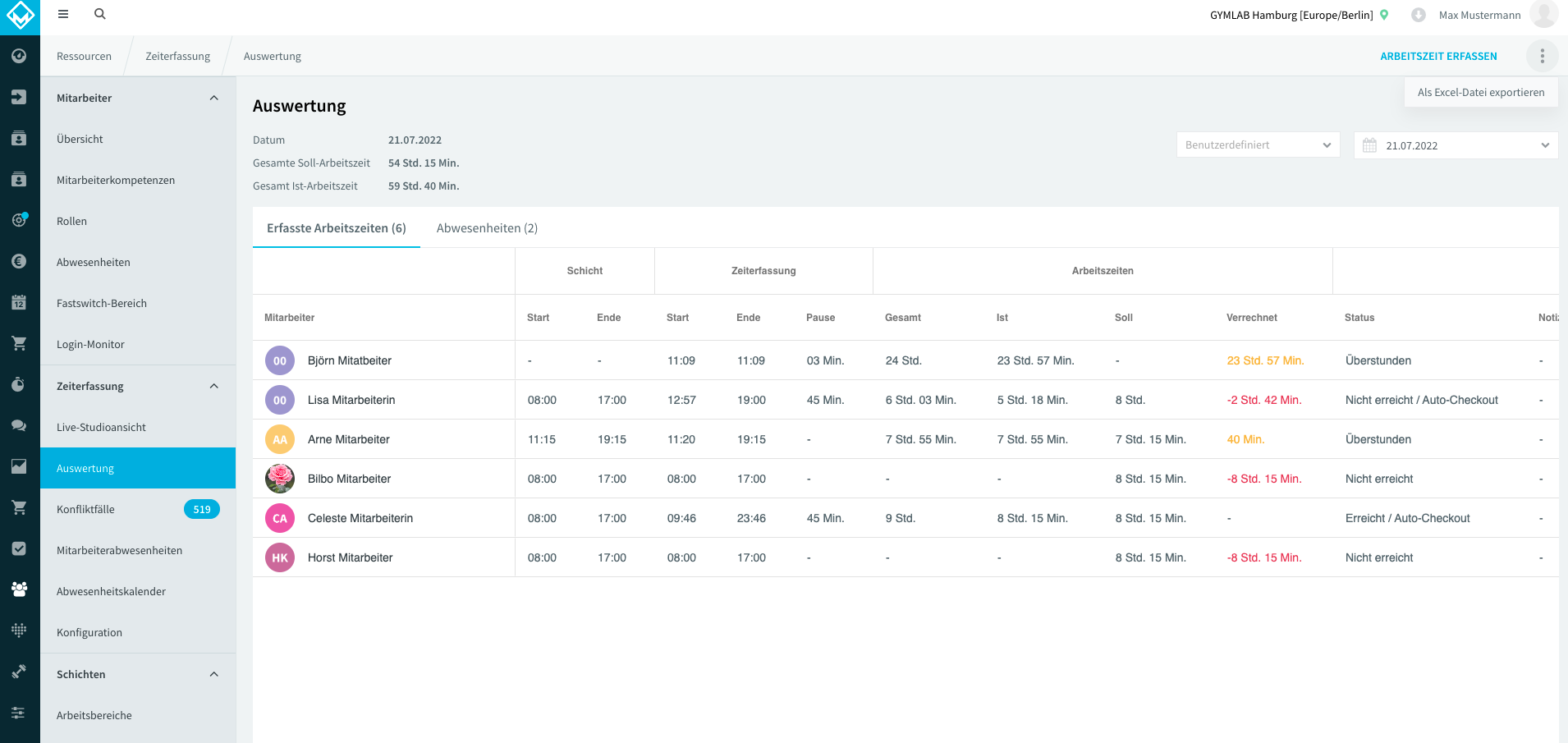Collapse the Mitarbeiter section
Screen dimensions: 1568x743
pos(214,98)
